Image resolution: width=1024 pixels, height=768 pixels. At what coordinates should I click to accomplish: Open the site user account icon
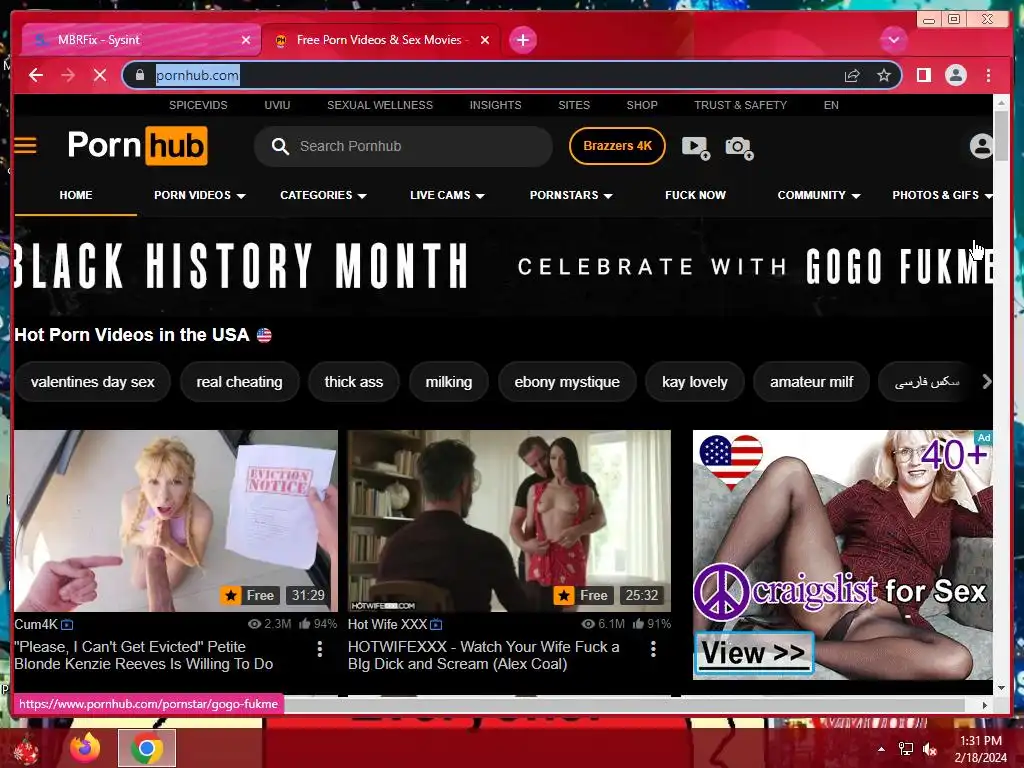(981, 146)
